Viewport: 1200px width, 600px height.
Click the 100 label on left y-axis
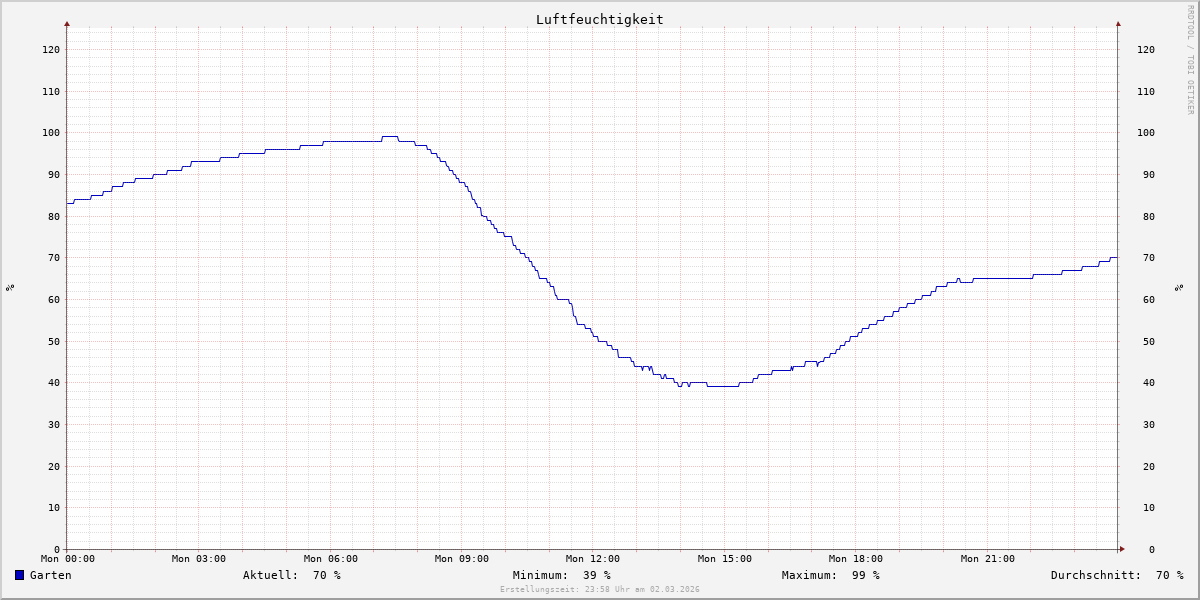pos(50,133)
